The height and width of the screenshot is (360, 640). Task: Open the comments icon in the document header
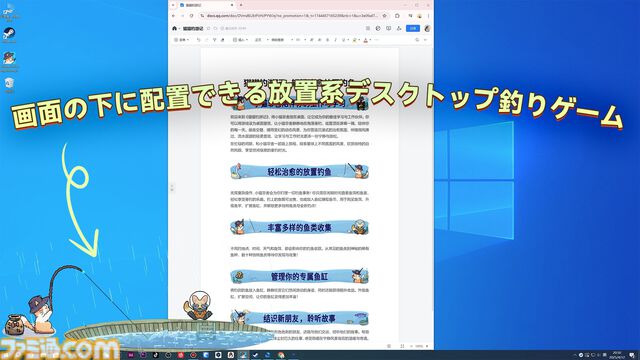(388, 28)
